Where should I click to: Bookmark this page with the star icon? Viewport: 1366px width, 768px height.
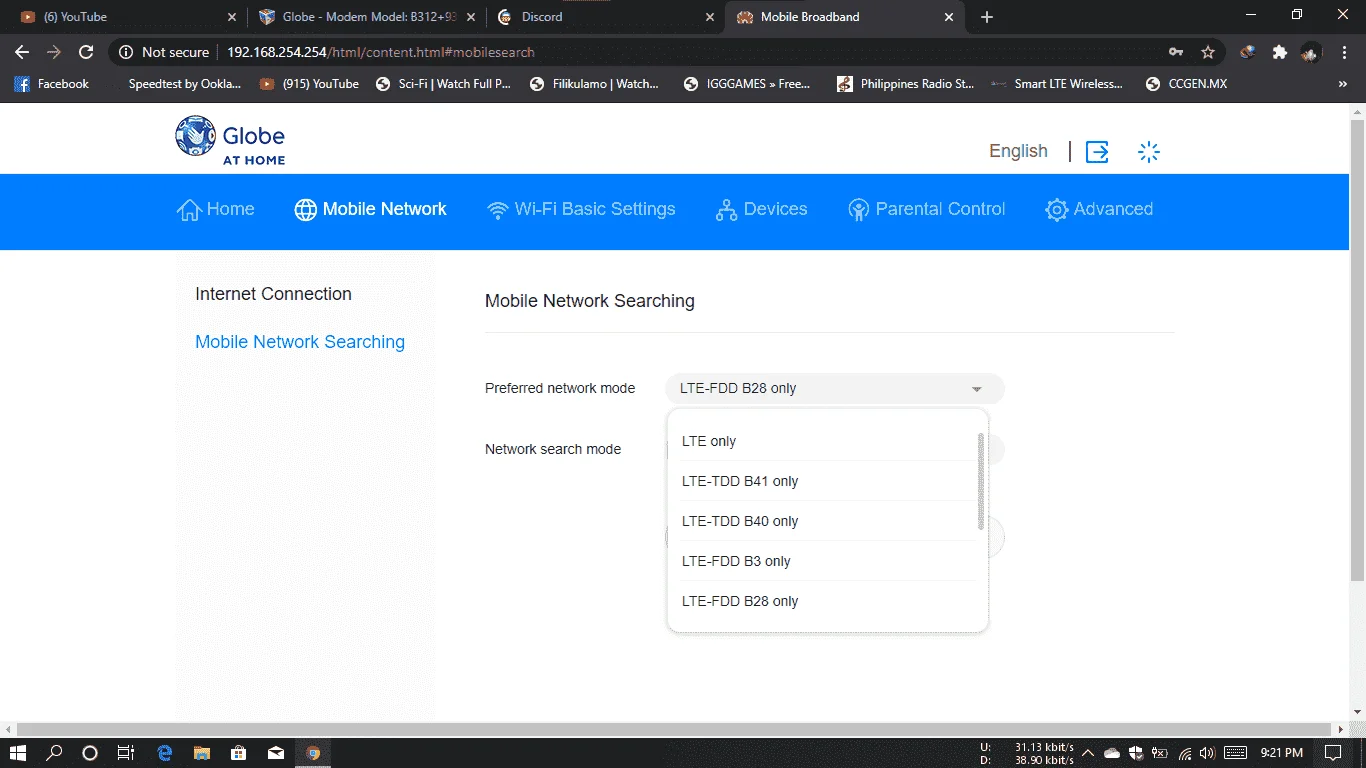click(x=1208, y=52)
